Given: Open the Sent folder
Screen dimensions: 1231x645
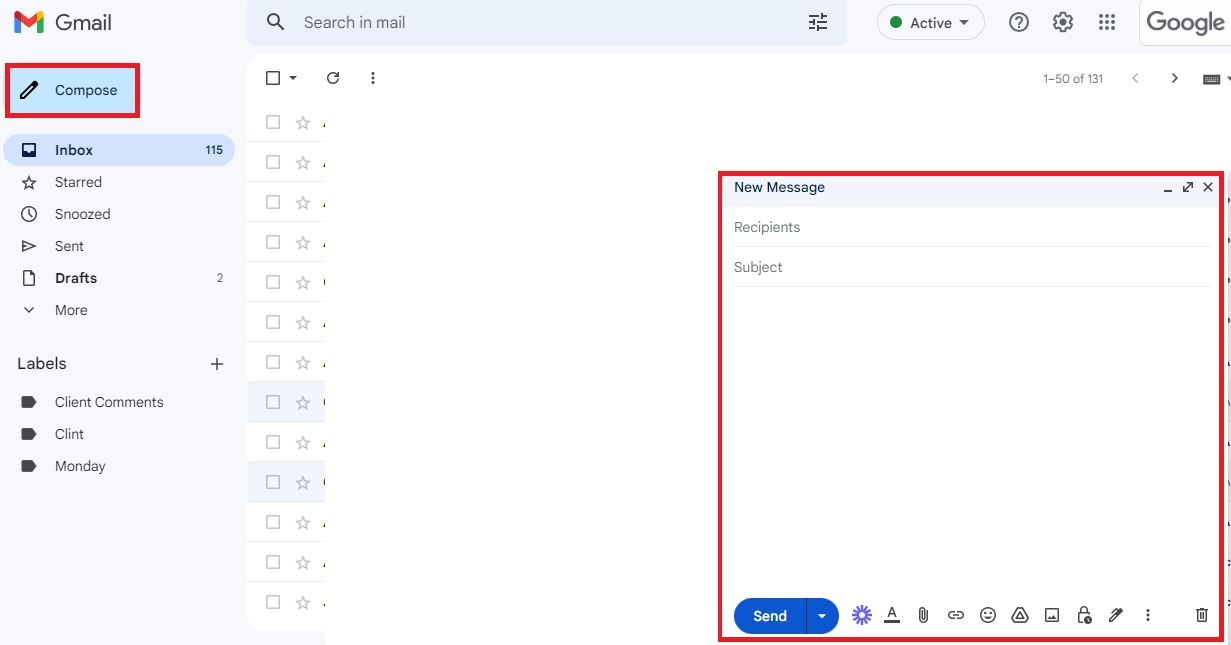Looking at the screenshot, I should pyautogui.click(x=118, y=246).
